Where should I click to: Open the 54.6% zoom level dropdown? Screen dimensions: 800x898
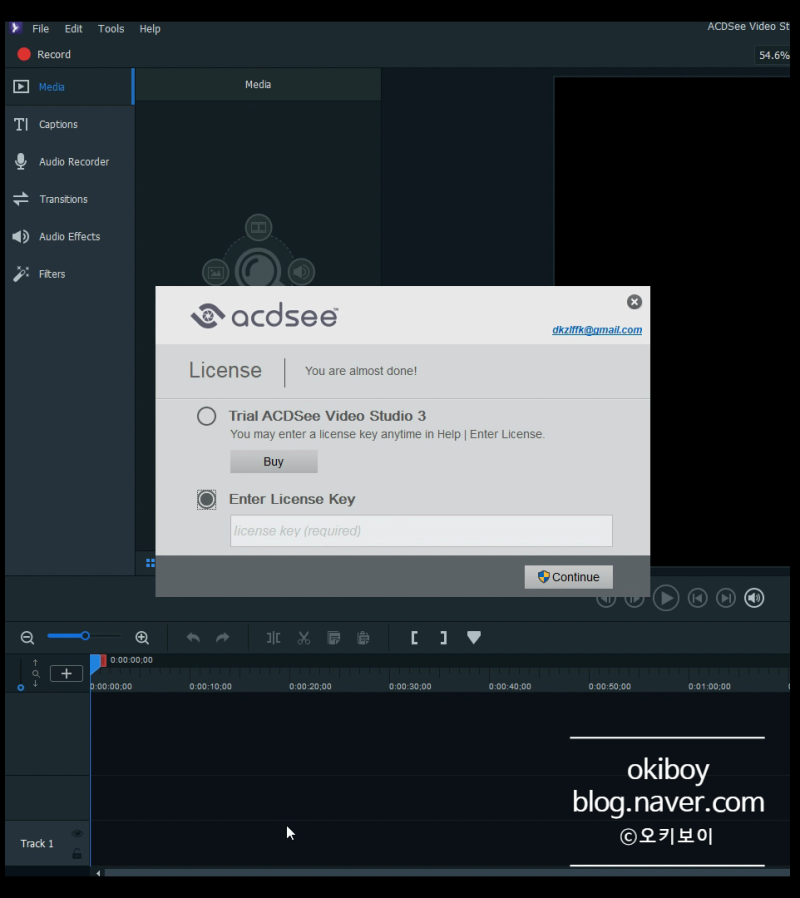click(773, 56)
